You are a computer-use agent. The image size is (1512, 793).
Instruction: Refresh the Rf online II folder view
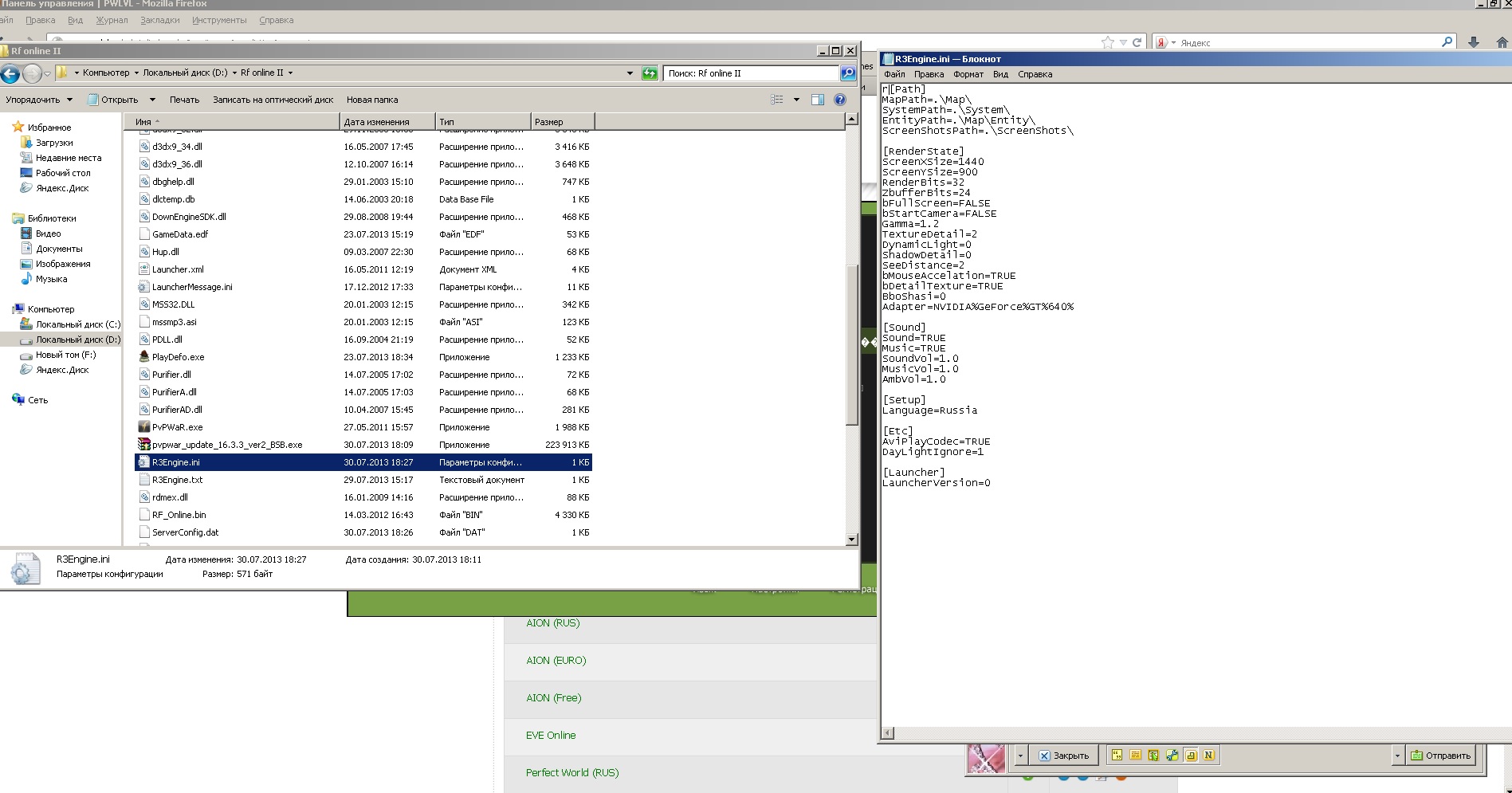coord(650,73)
